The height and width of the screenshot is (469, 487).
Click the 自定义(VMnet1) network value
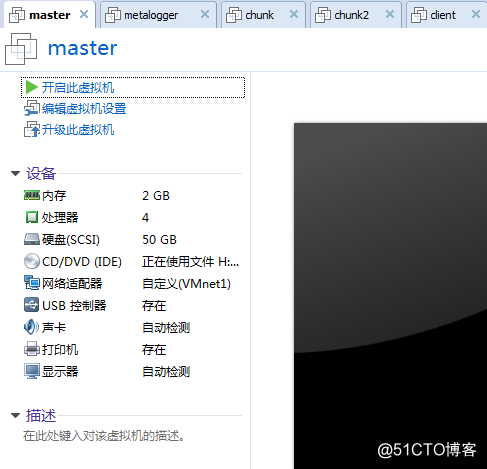tap(186, 284)
